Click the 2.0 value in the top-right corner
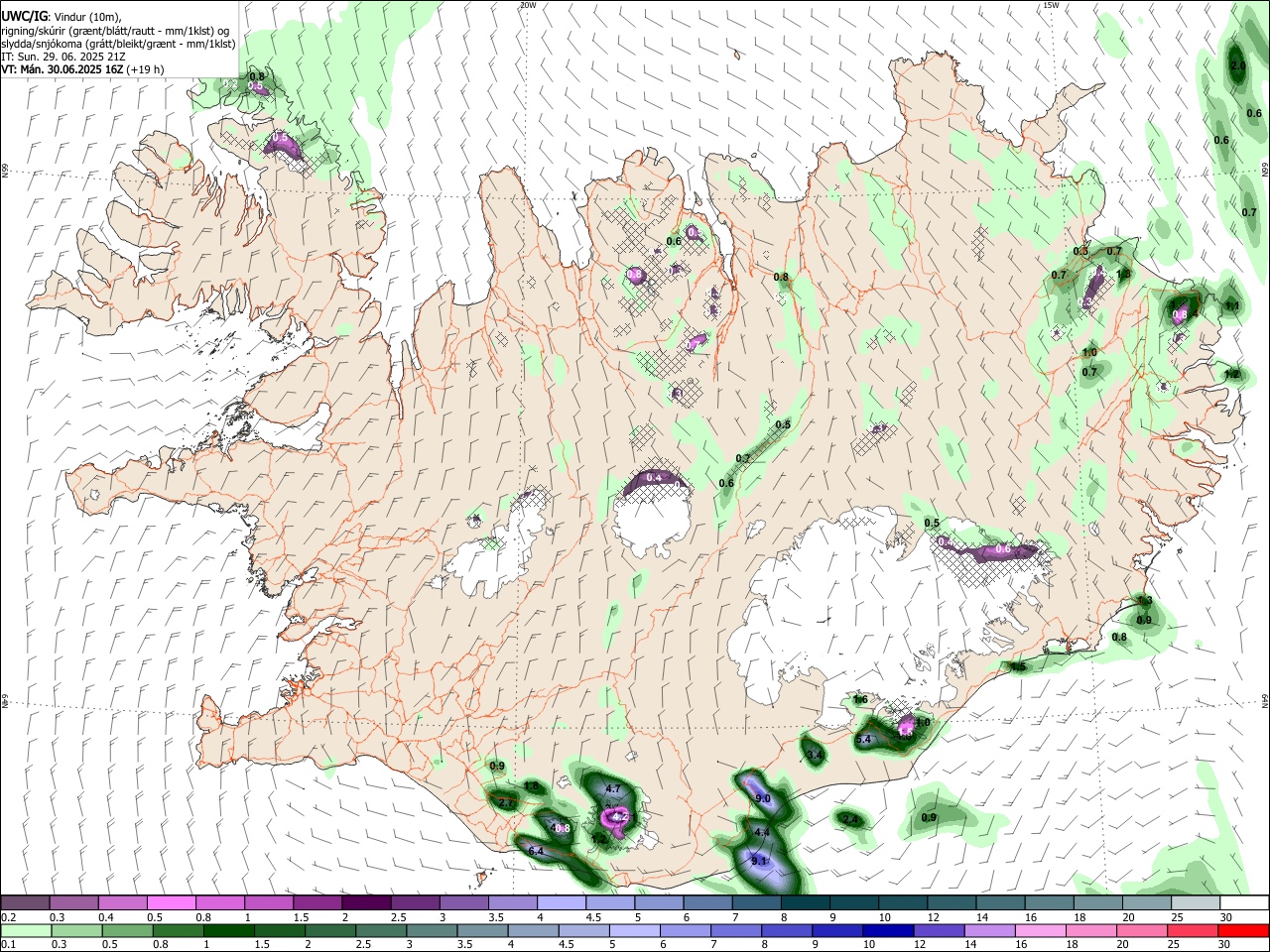The image size is (1270, 952). 1238,66
